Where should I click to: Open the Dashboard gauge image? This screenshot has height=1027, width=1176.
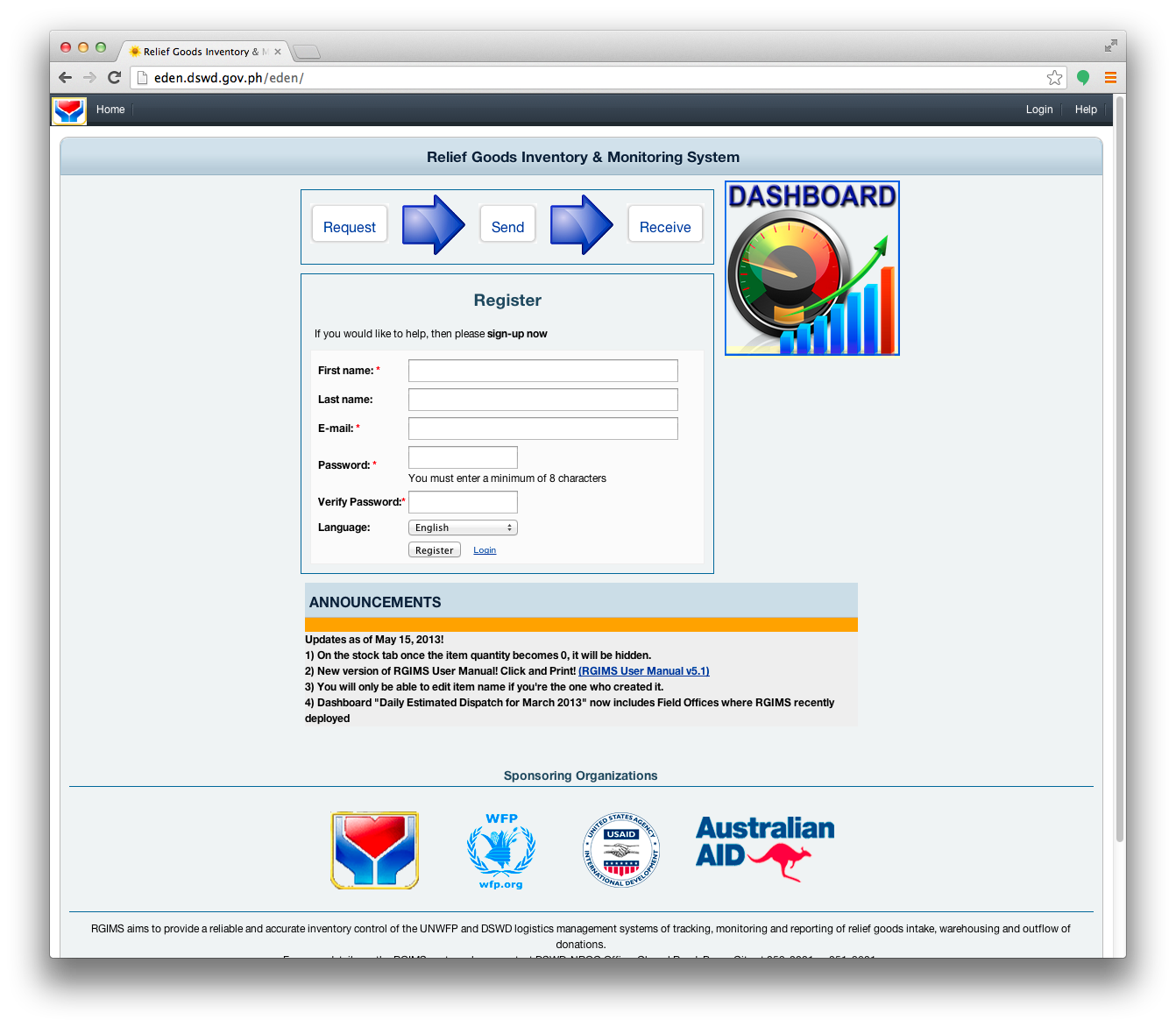[x=812, y=268]
